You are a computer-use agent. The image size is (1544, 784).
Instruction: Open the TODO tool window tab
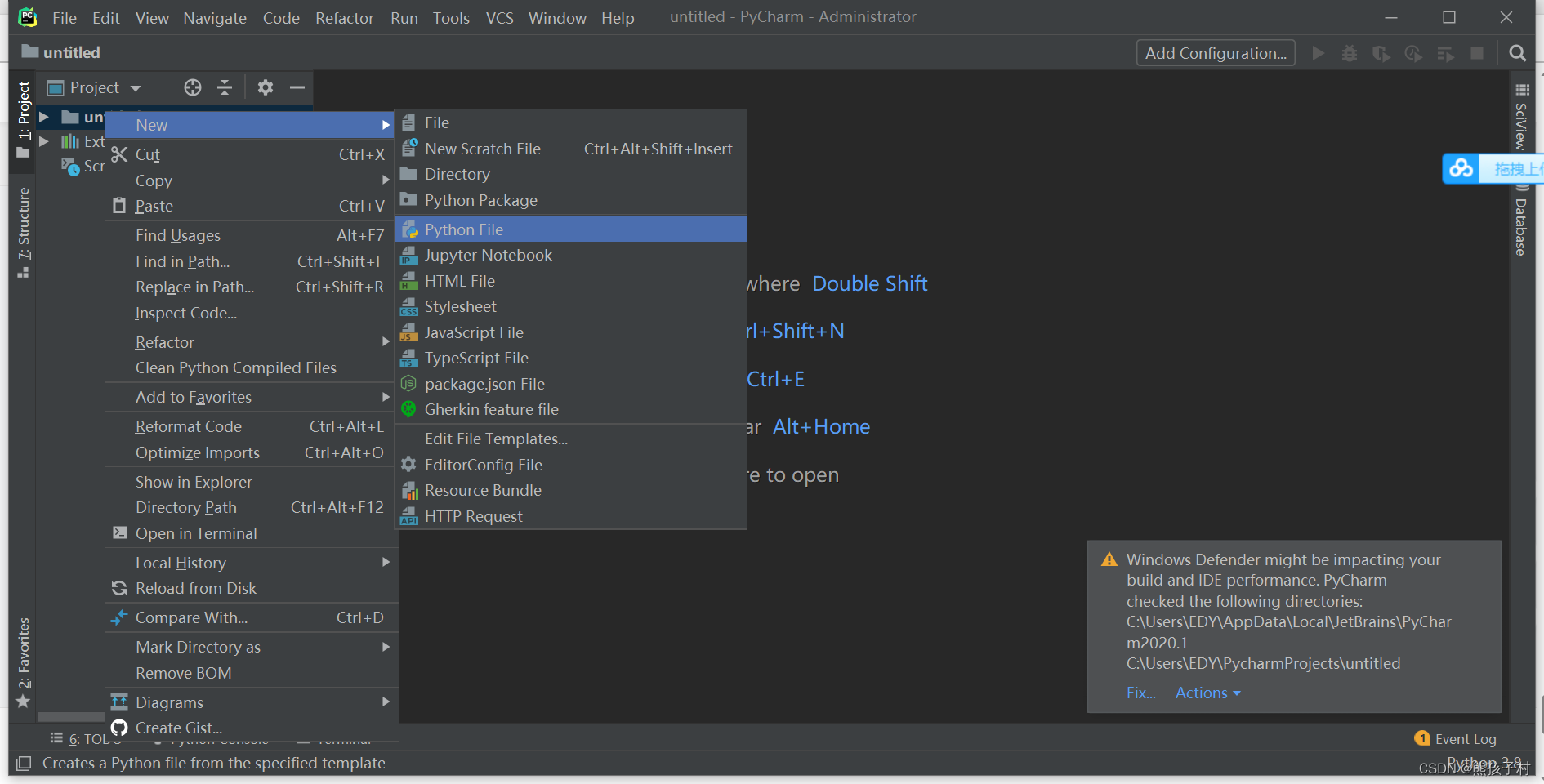click(86, 739)
